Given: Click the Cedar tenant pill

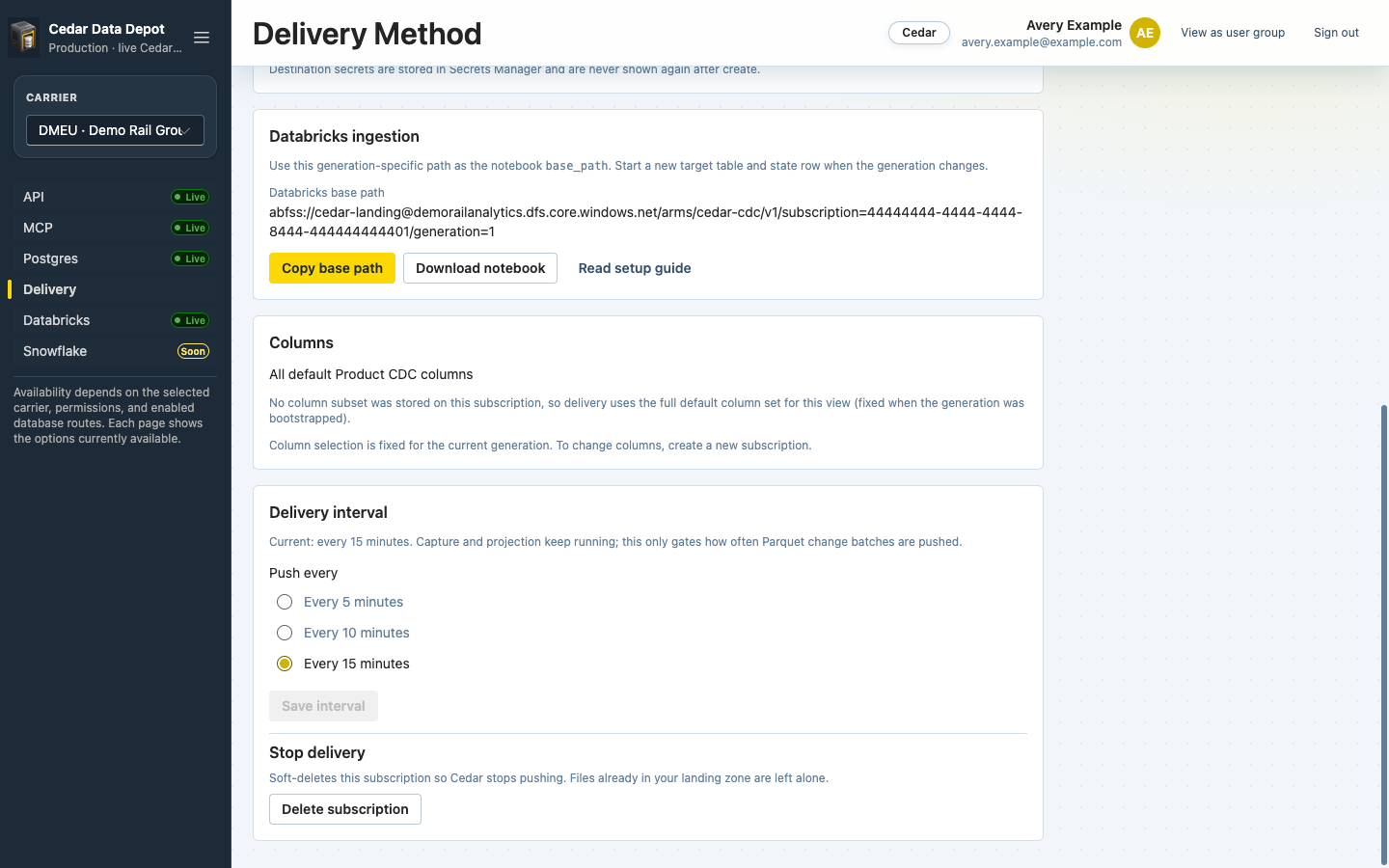Looking at the screenshot, I should 919,33.
